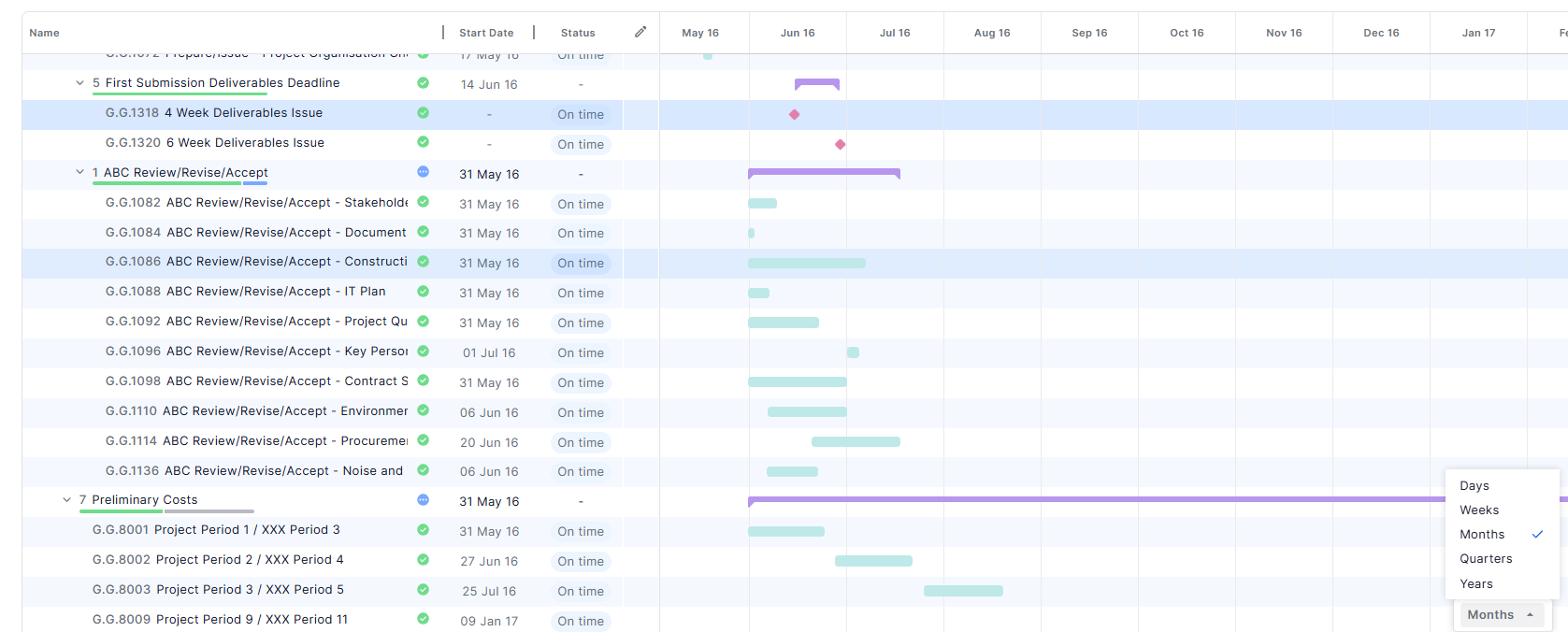Click green status check for 4 Week Deliverables Issue
The image size is (1568, 632).
point(423,113)
